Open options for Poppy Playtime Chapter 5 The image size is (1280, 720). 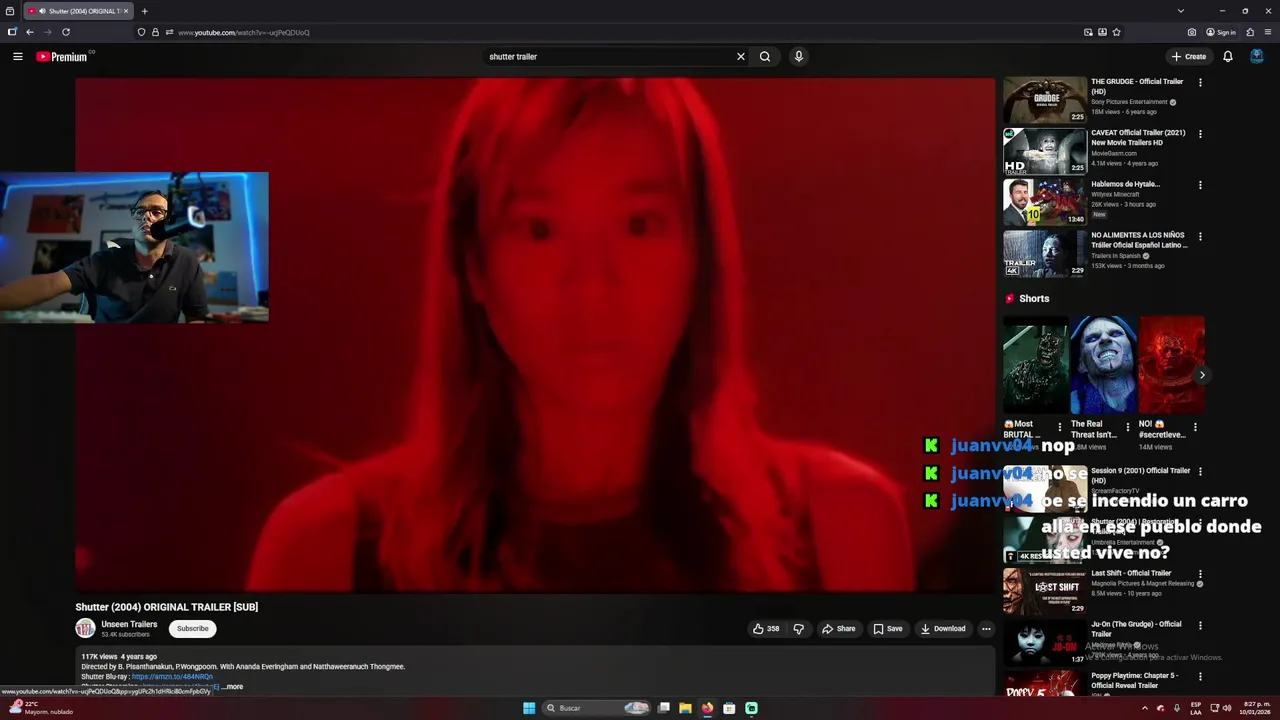1200,677
